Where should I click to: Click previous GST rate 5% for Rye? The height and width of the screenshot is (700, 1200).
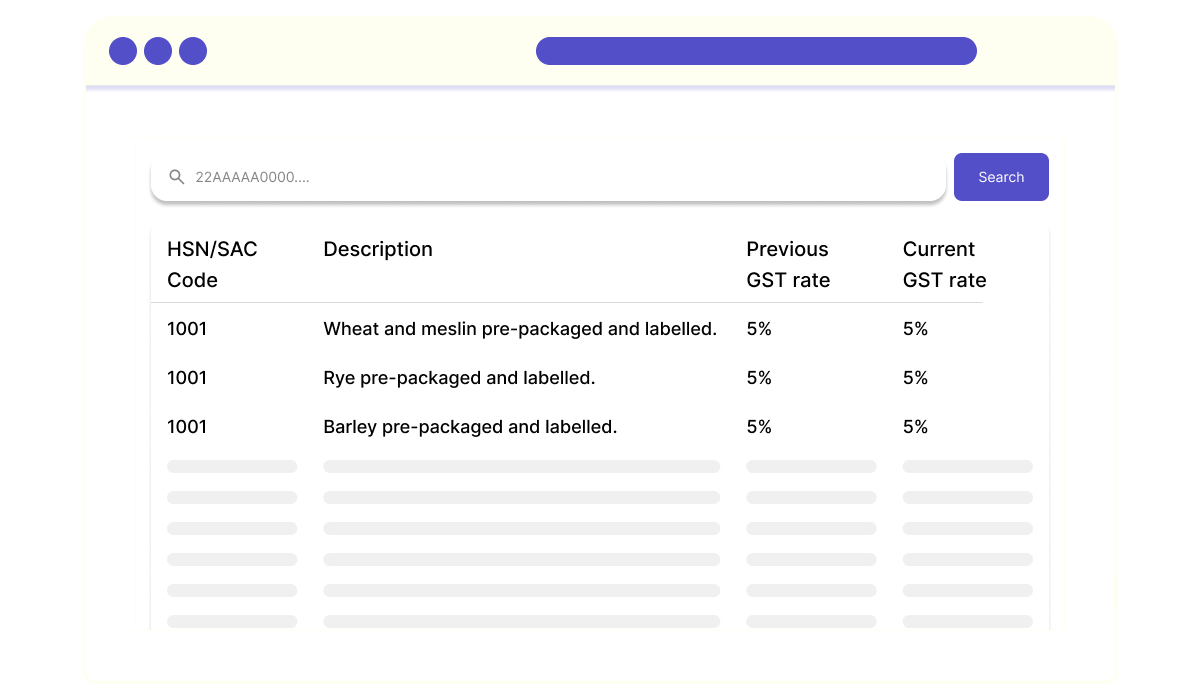click(x=759, y=378)
